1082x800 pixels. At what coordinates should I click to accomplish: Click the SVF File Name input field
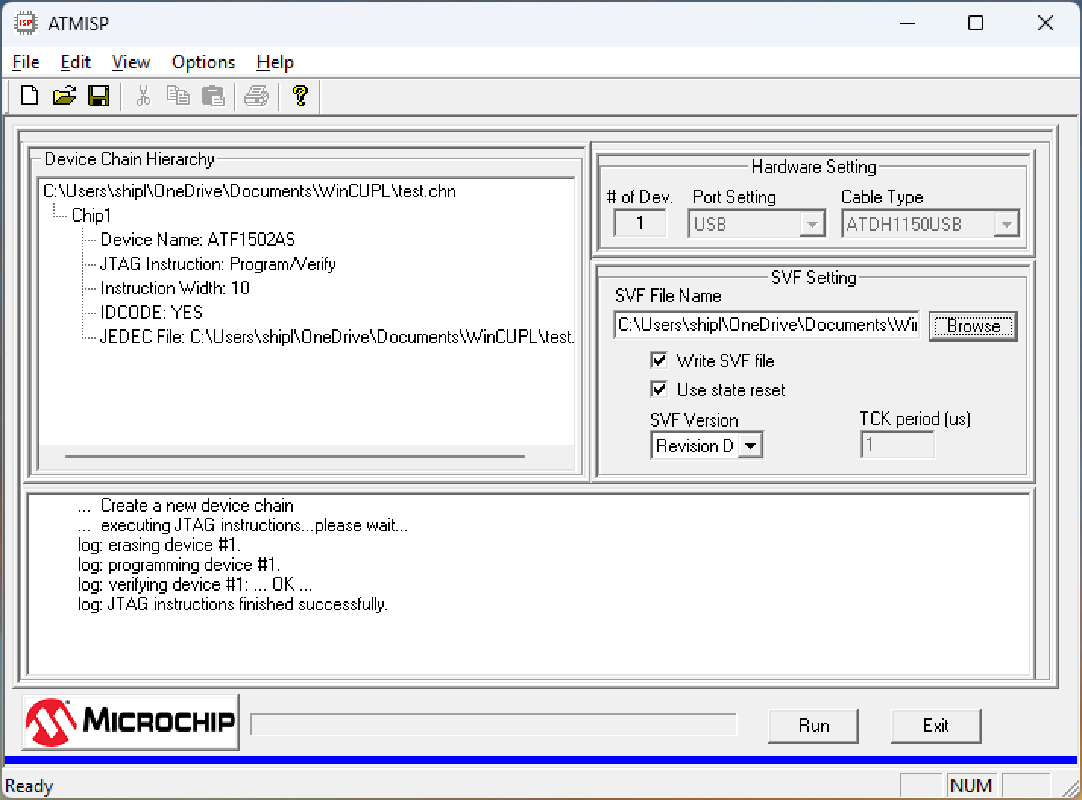coord(767,325)
